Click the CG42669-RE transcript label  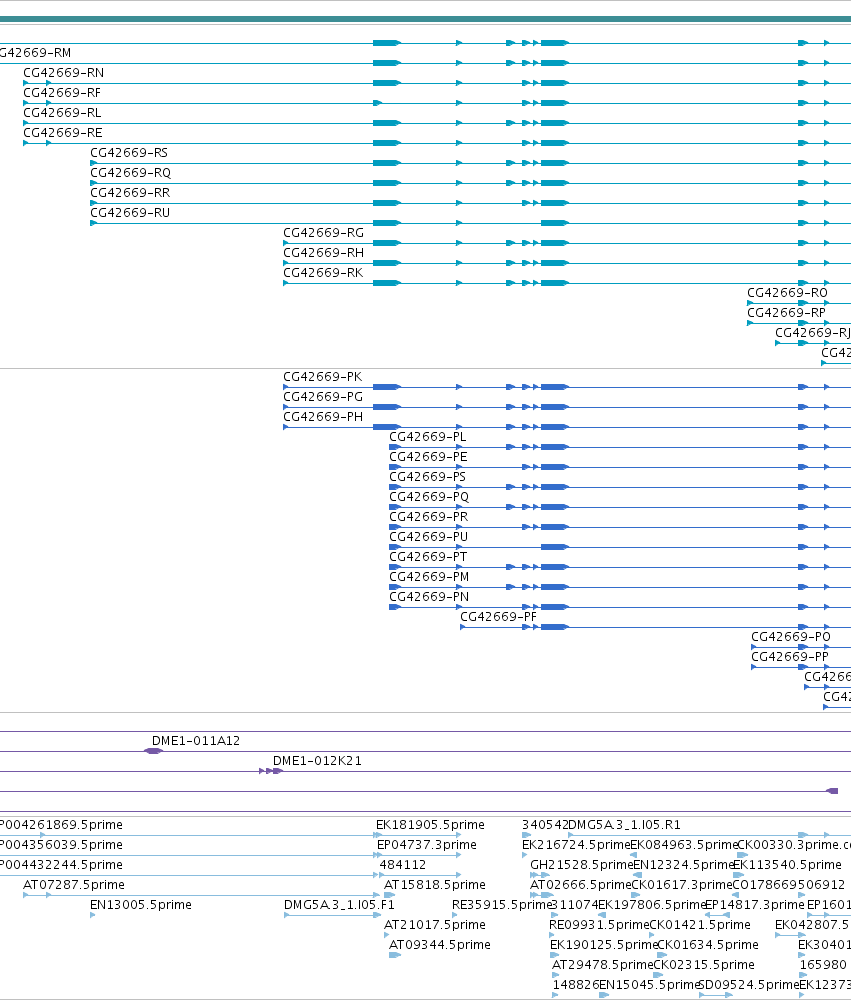point(63,133)
